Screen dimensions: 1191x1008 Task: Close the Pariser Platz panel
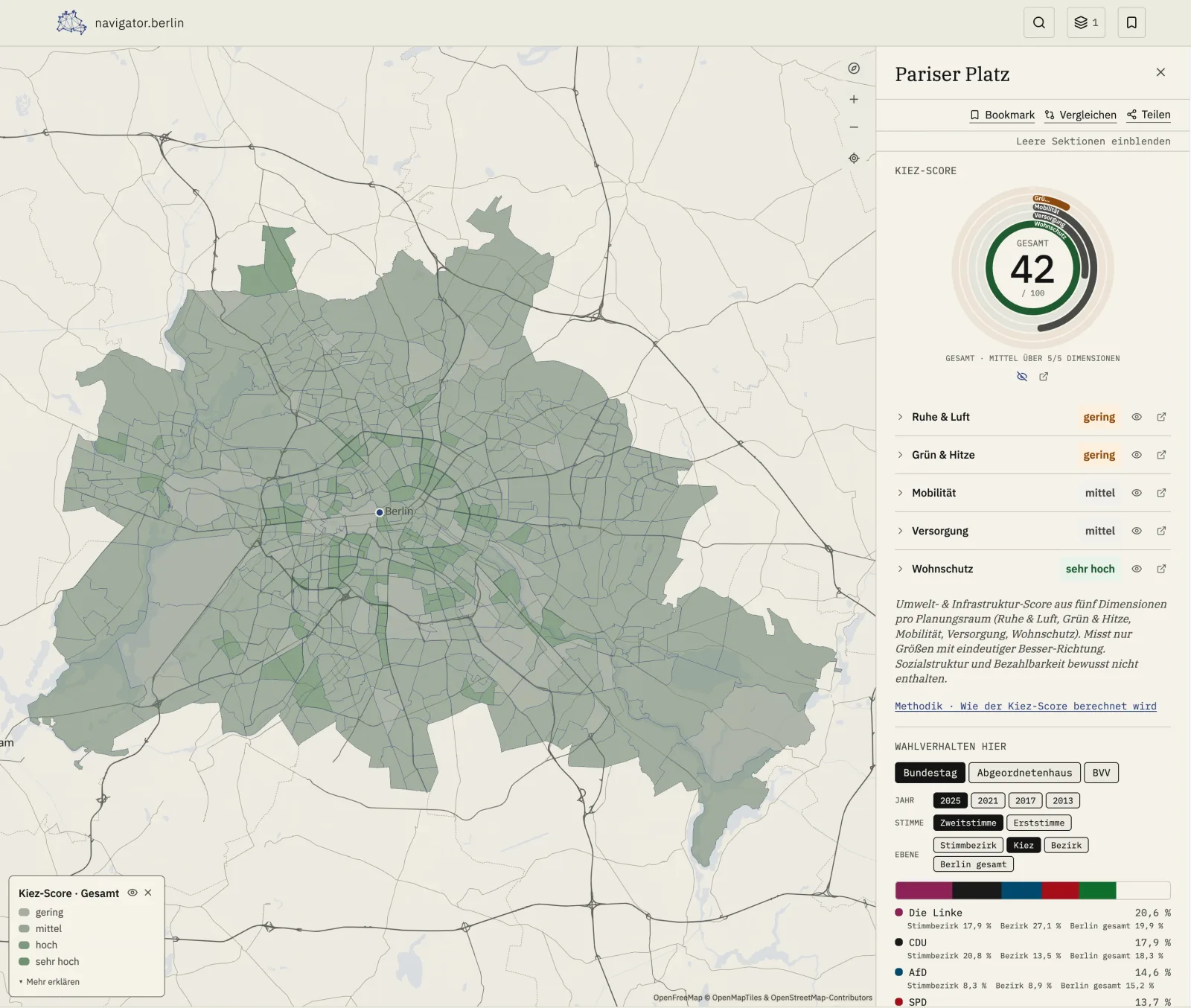(1160, 72)
